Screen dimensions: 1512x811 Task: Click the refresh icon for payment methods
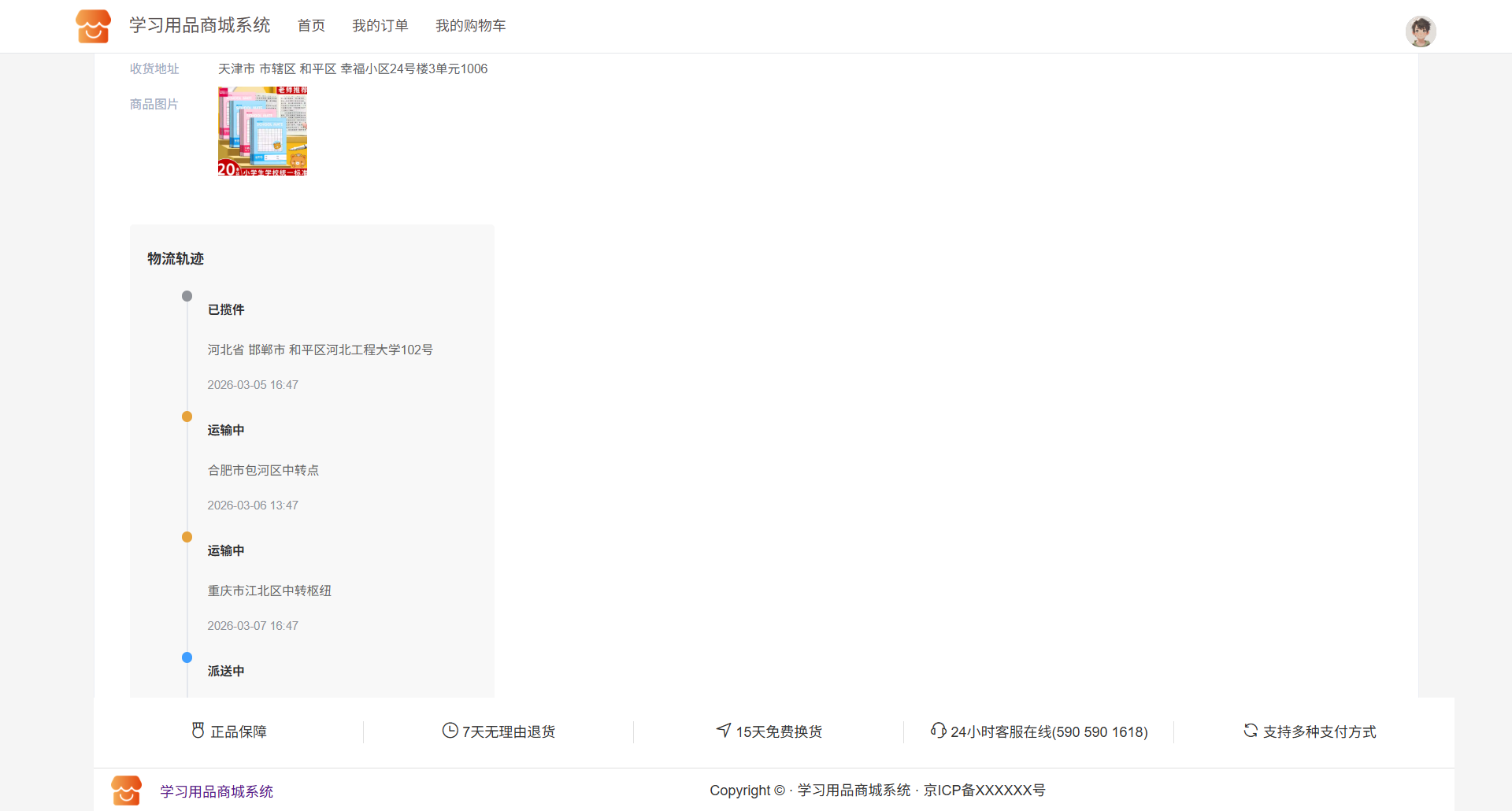click(x=1250, y=731)
